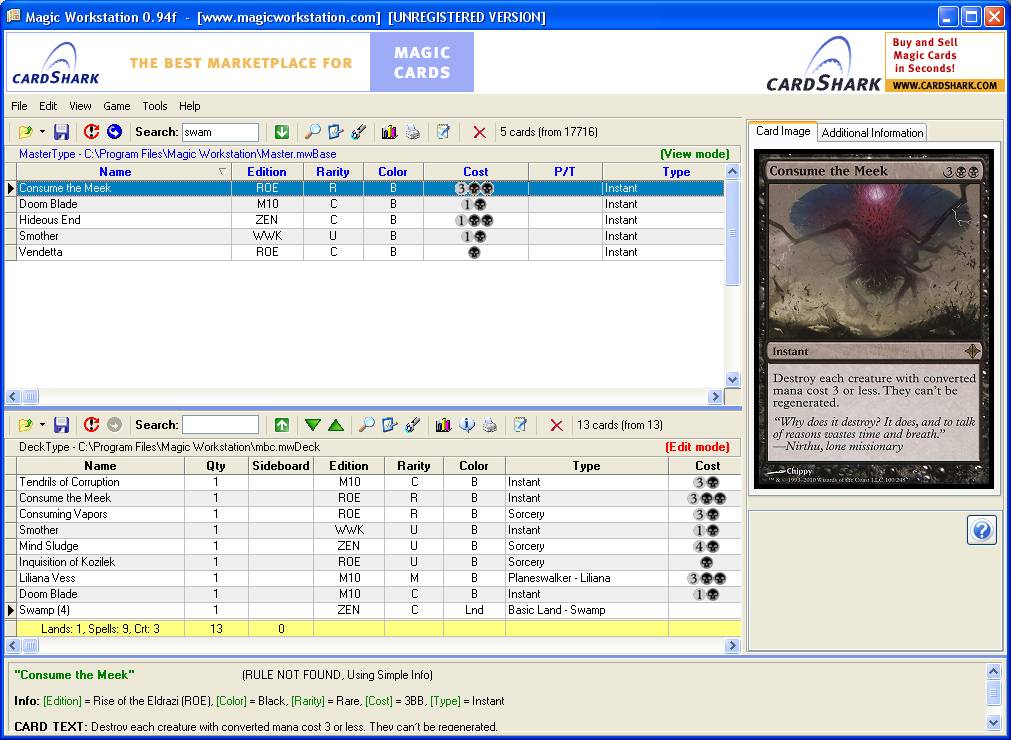Click the blue help question mark button
1011x740 pixels.
point(981,531)
